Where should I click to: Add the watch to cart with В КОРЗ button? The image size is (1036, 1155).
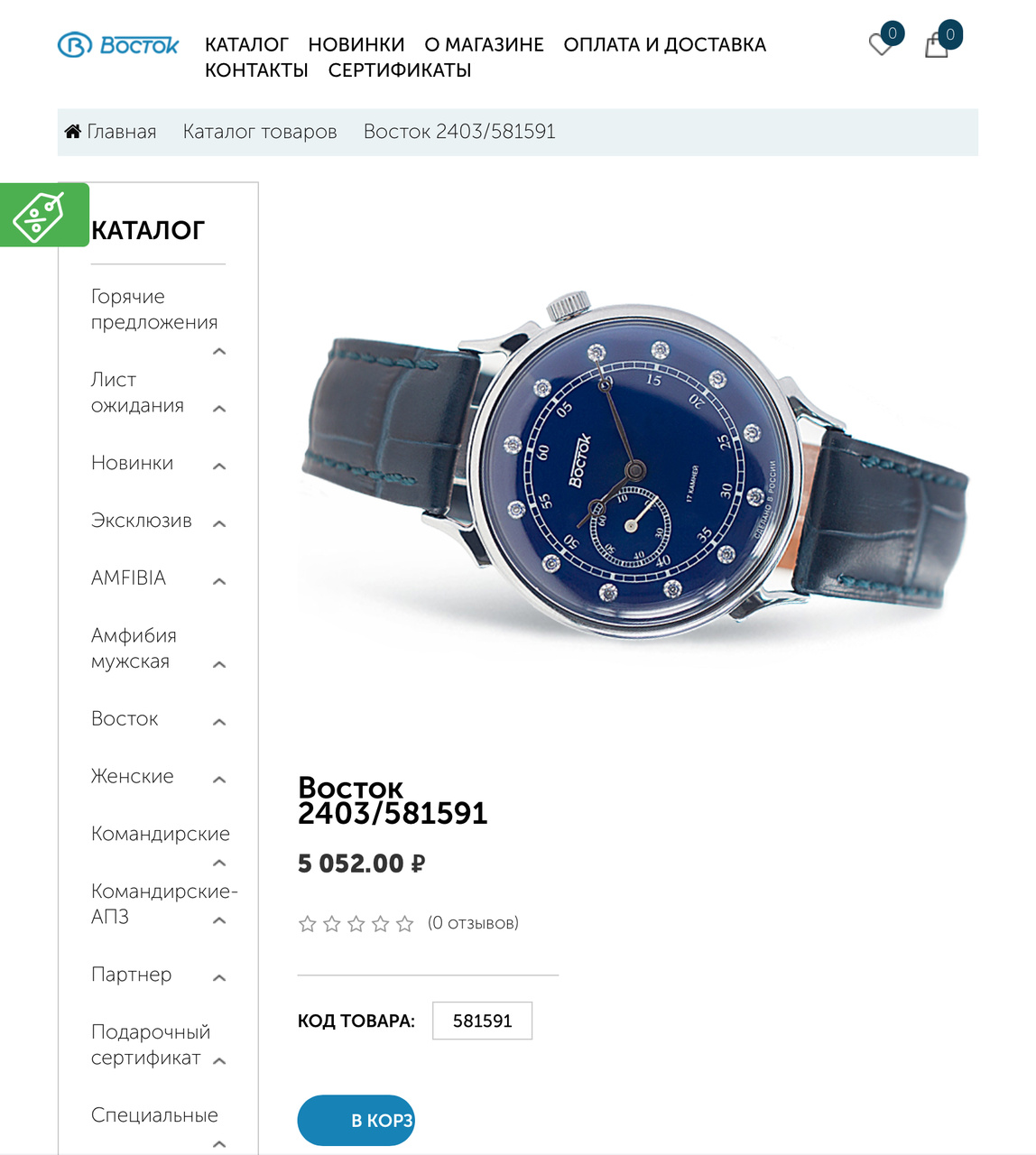pyautogui.click(x=356, y=1121)
